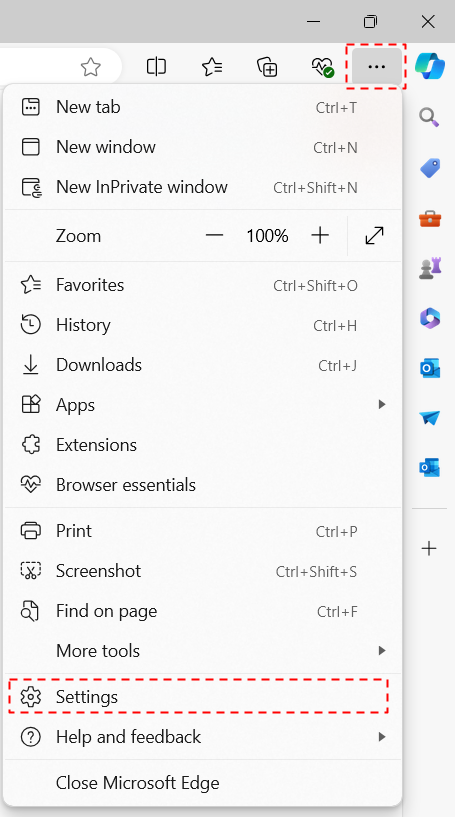Expand the More tools submenu

coord(203,651)
